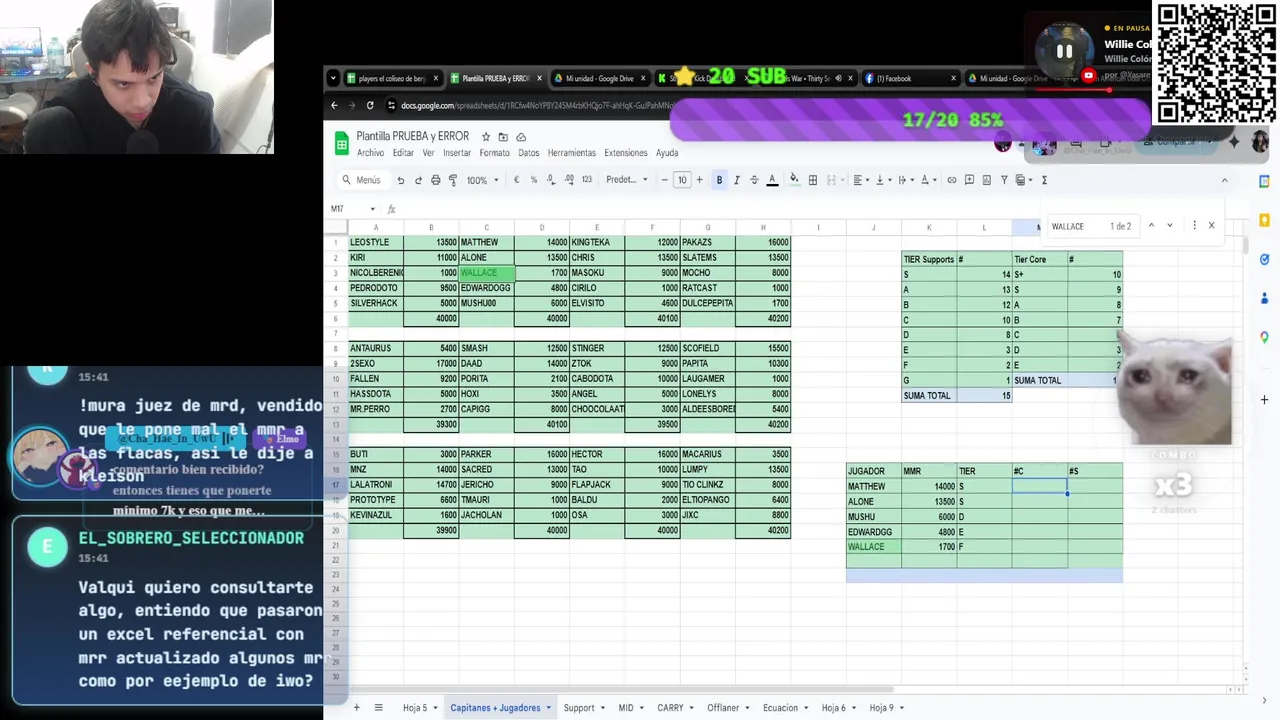
Task: Click the Move to folder icon
Action: [503, 137]
